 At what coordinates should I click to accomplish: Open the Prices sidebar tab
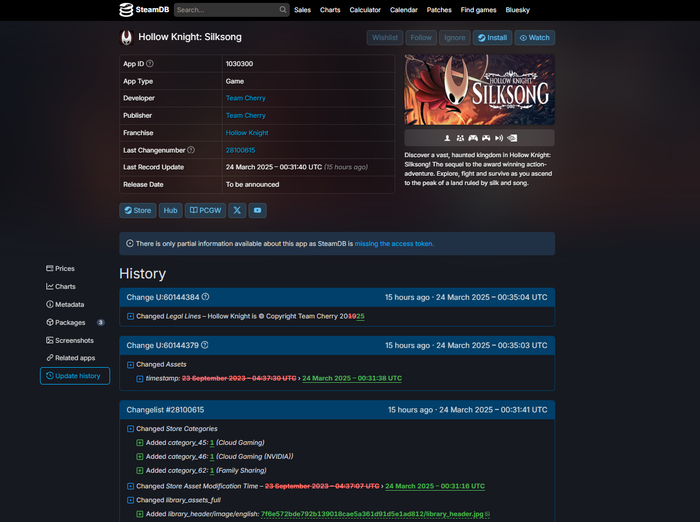pyautogui.click(x=61, y=268)
